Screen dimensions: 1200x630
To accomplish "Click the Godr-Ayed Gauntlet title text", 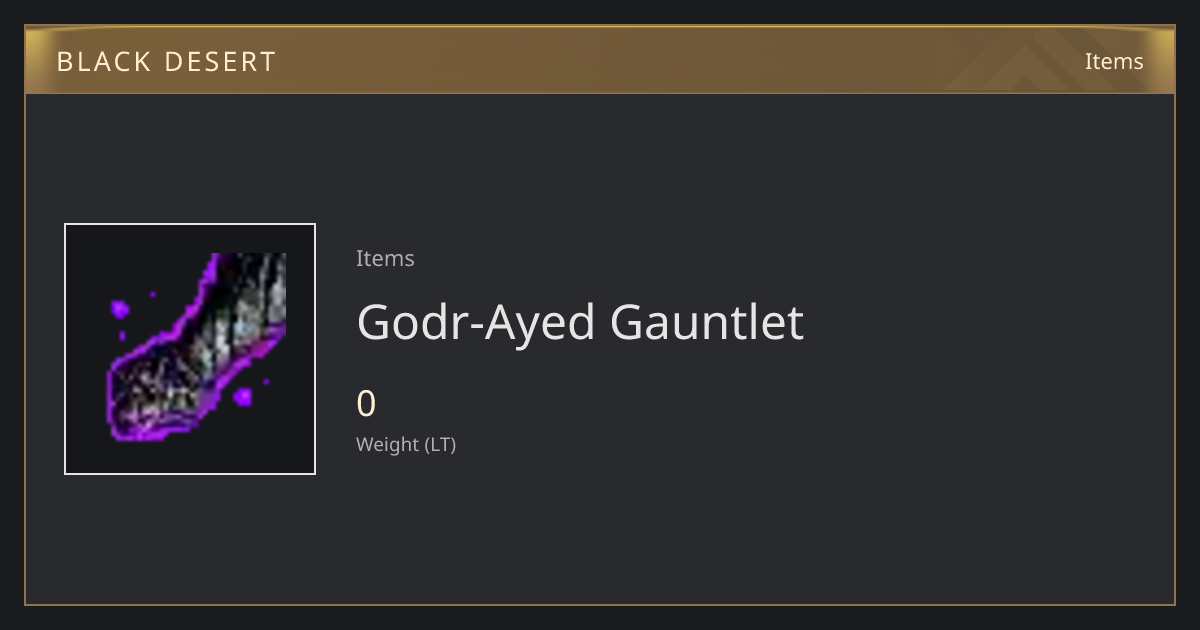I will [580, 322].
